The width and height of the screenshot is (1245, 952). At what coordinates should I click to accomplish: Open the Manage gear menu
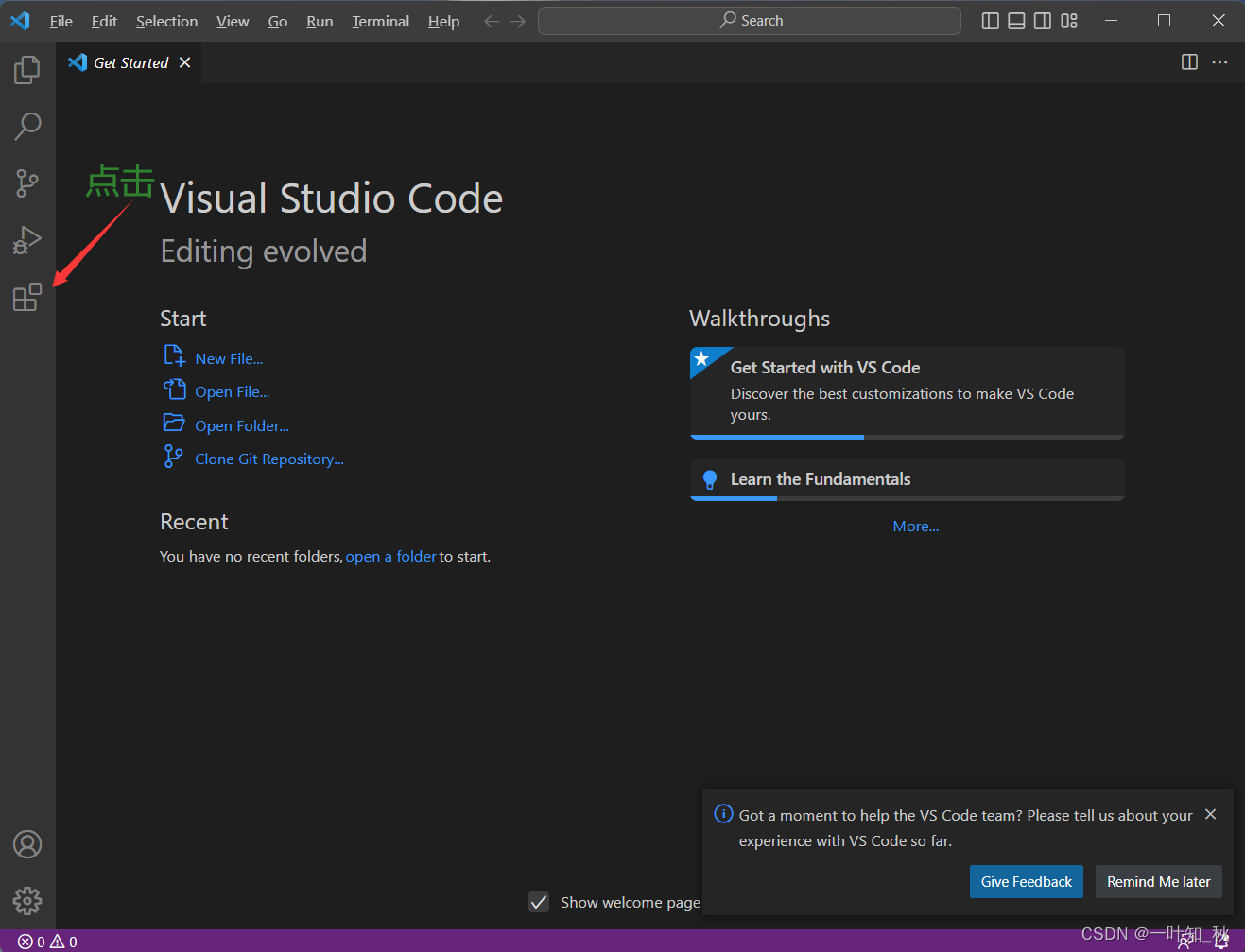tap(27, 900)
